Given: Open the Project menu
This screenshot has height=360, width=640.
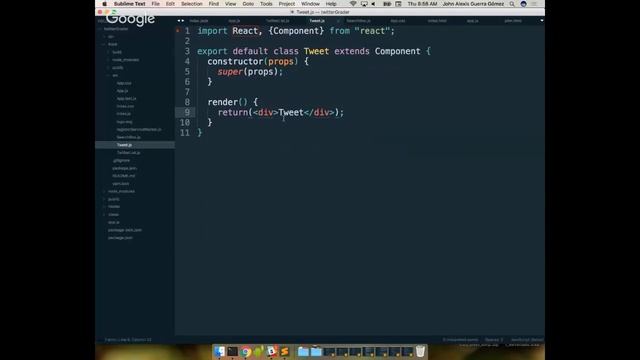Looking at the screenshot, I should [287, 4].
